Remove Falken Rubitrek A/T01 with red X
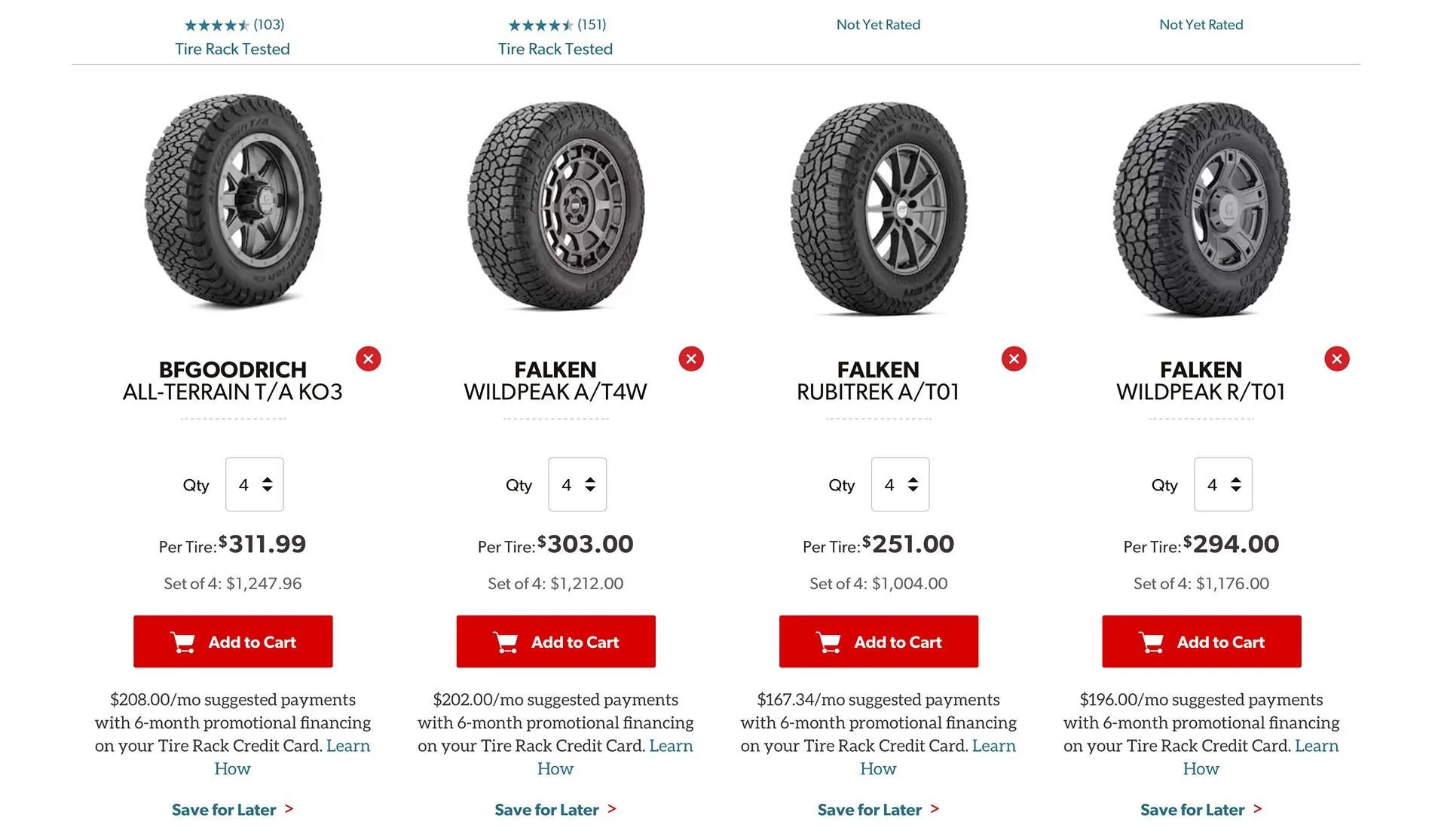The height and width of the screenshot is (840, 1432). click(x=1014, y=359)
